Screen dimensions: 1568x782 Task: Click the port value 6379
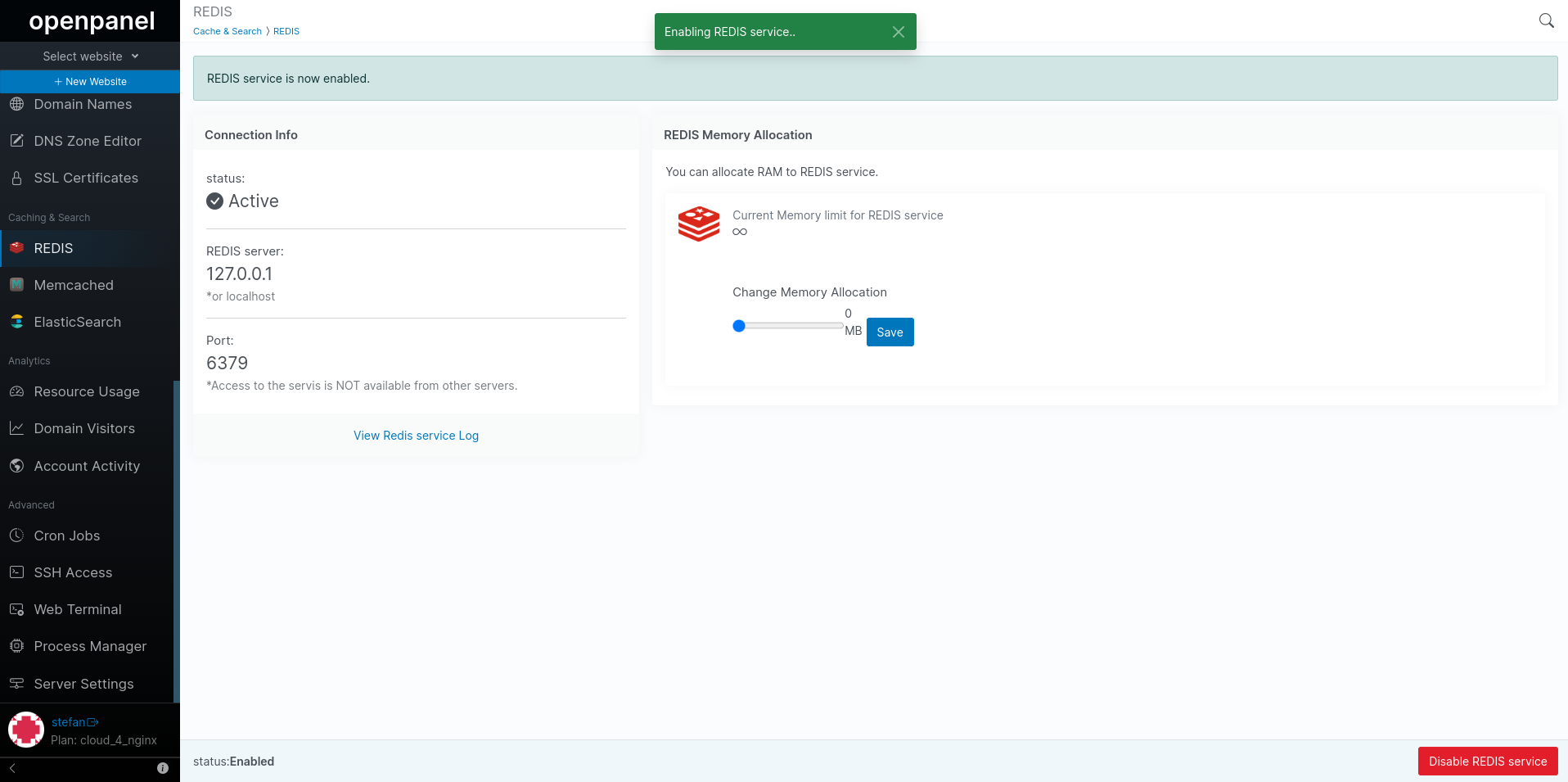(227, 364)
